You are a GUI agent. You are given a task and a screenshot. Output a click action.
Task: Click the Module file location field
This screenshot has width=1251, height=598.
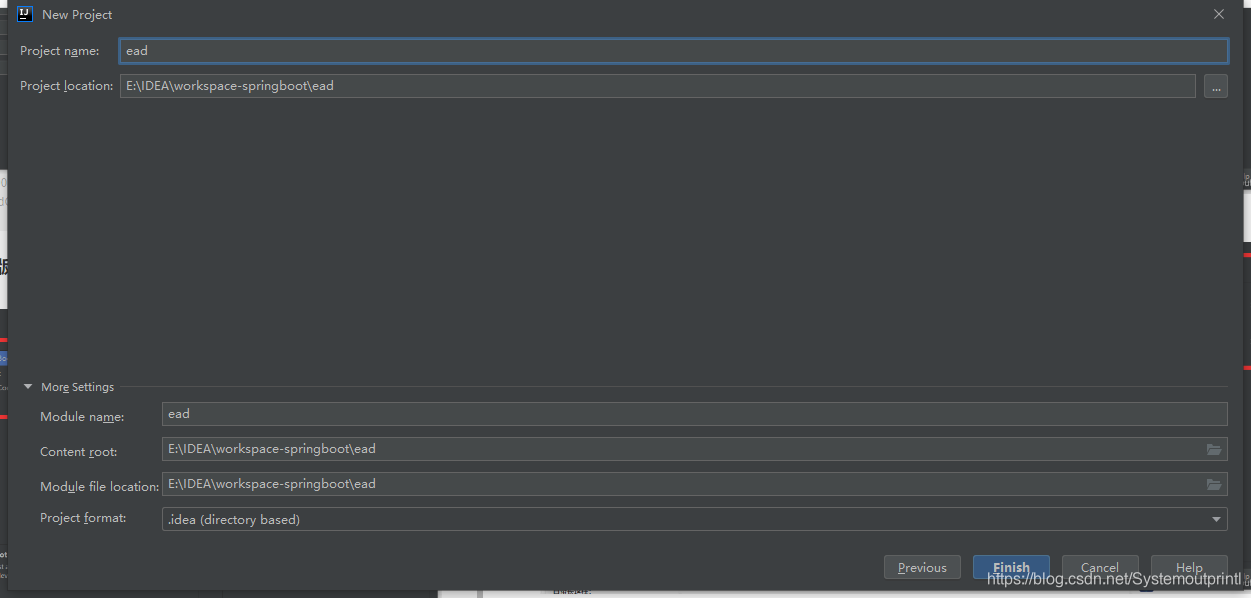coord(694,484)
